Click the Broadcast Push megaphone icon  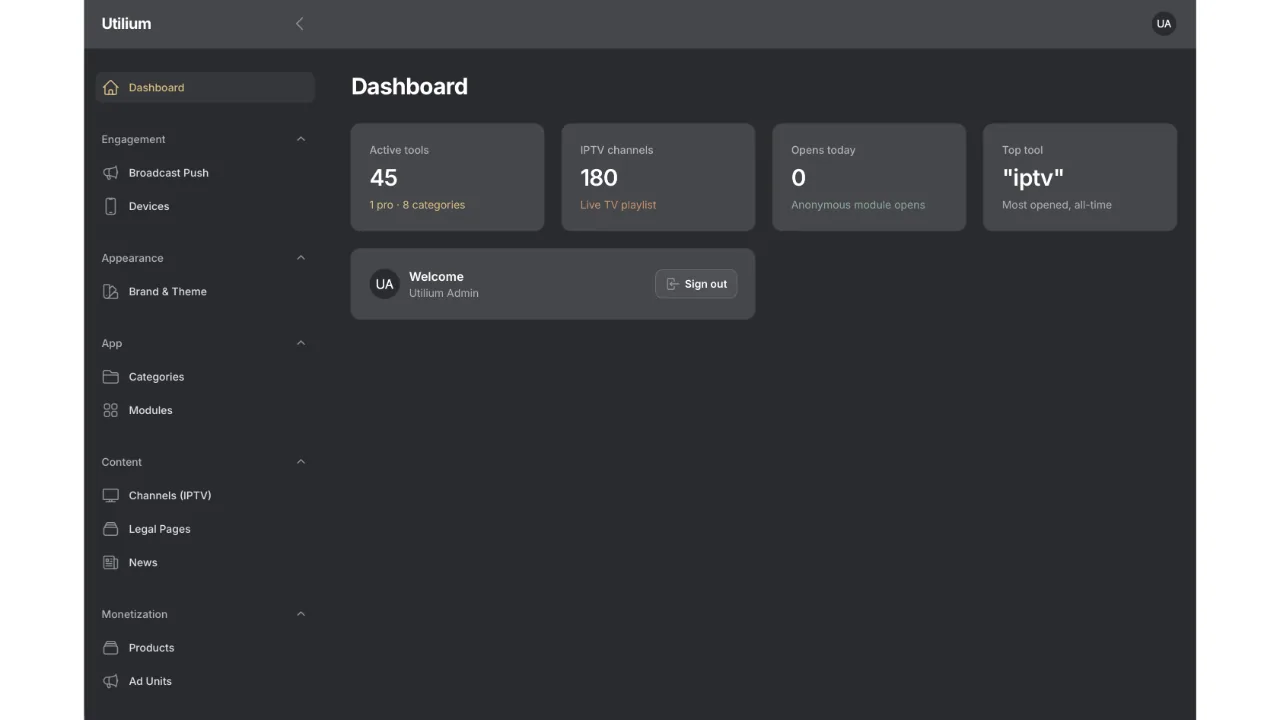(x=111, y=173)
